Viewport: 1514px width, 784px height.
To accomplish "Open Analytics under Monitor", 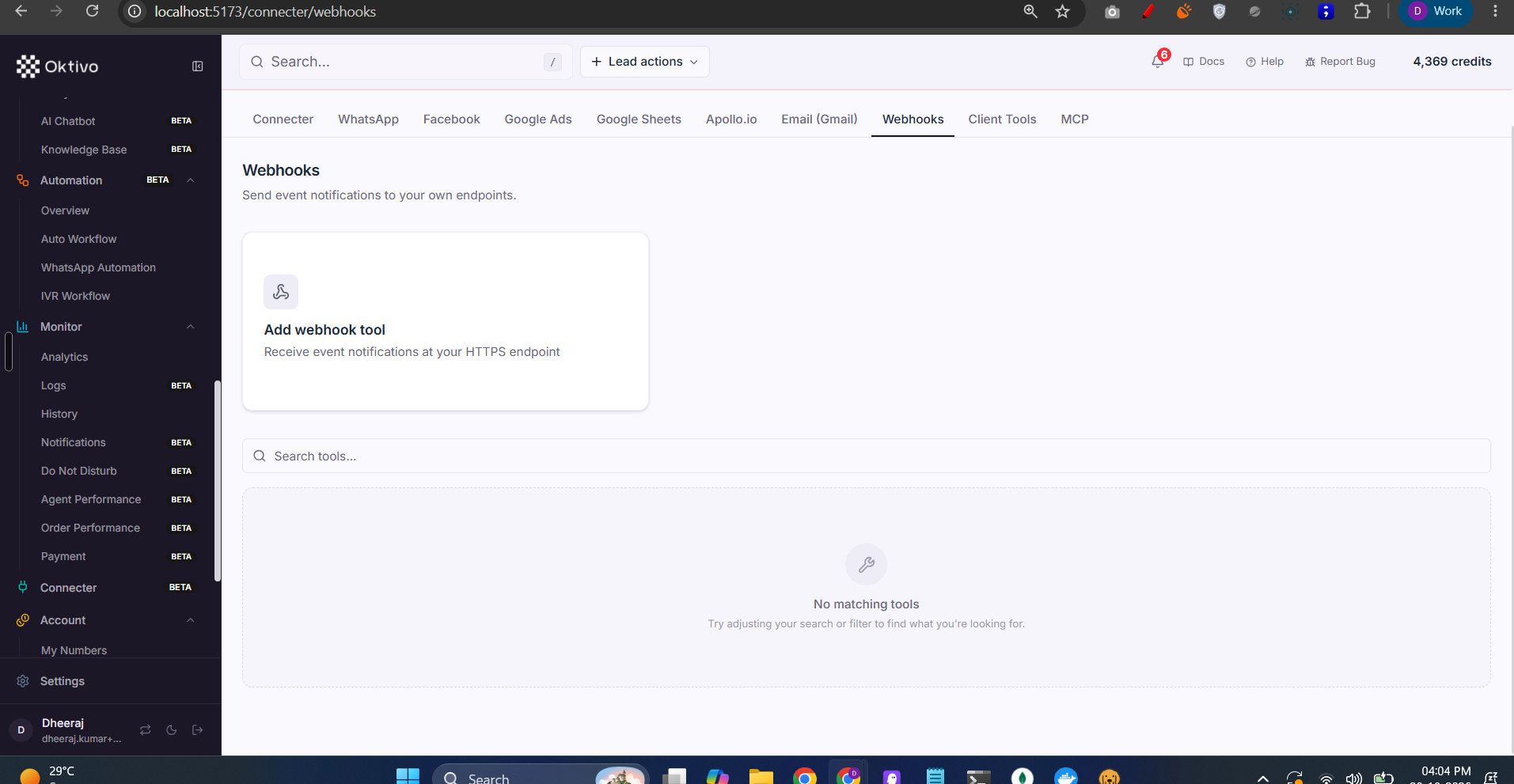I will pyautogui.click(x=65, y=357).
